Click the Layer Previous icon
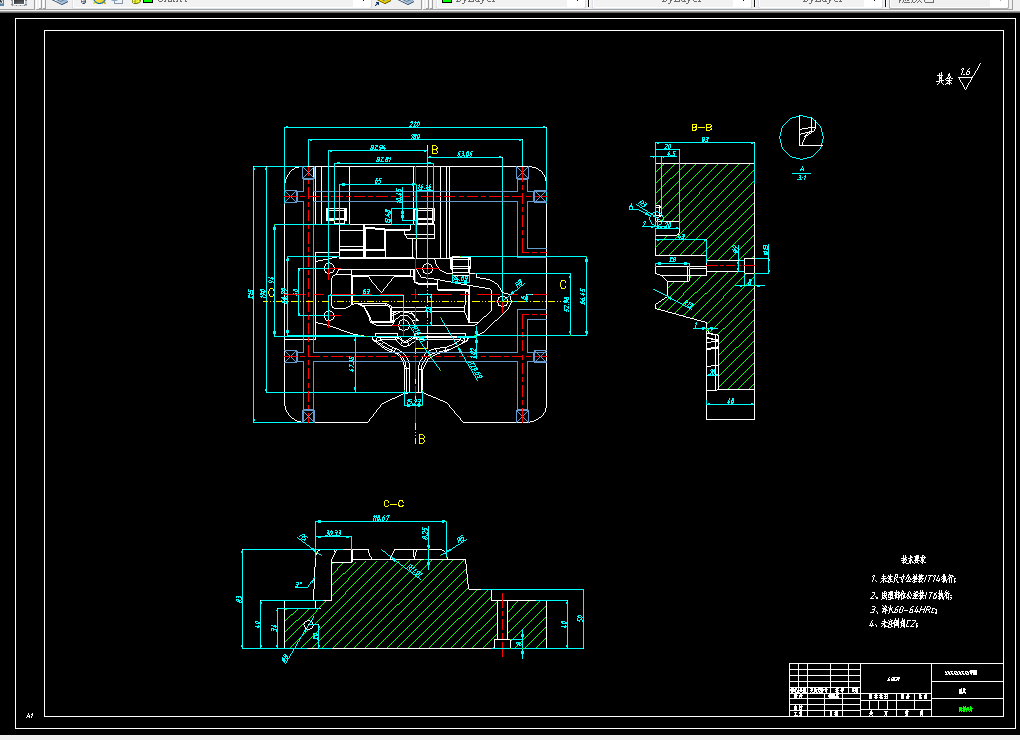 pos(406,2)
